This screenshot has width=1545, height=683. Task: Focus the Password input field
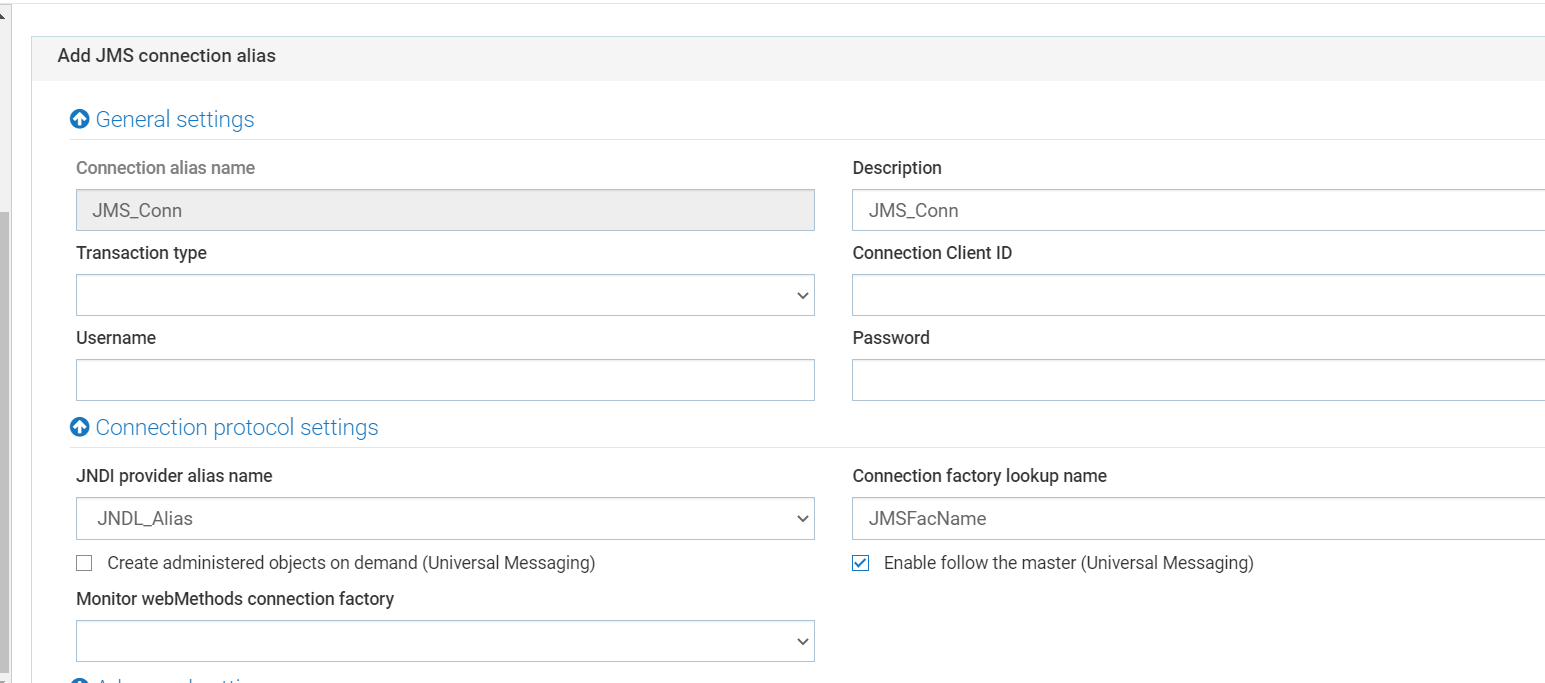[x=1197, y=380]
